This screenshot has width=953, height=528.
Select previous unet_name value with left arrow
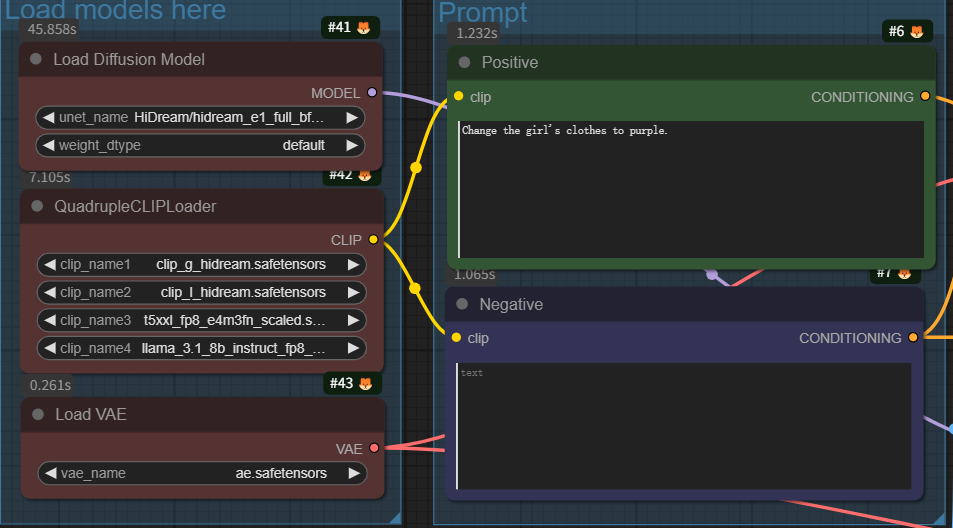49,117
